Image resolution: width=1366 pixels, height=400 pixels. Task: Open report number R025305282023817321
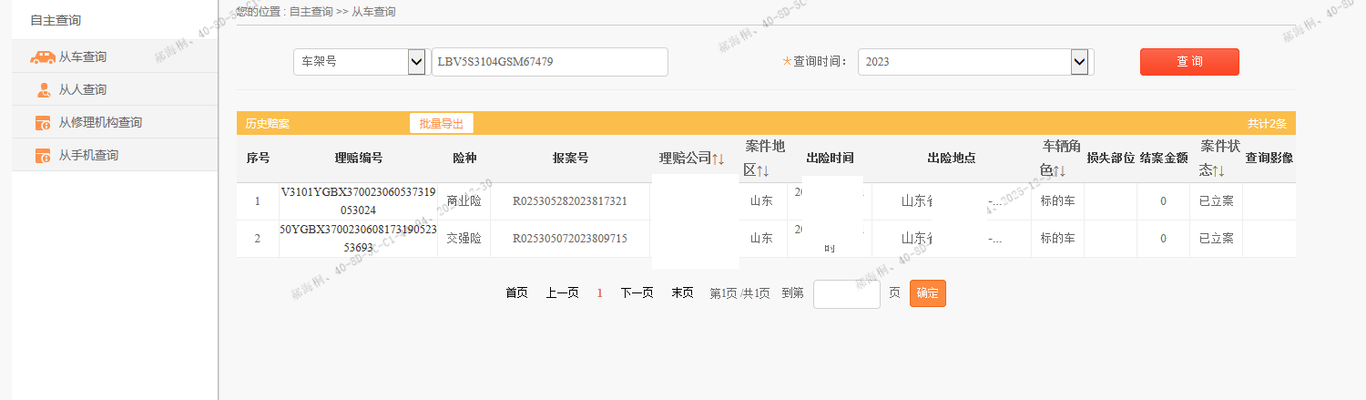570,201
